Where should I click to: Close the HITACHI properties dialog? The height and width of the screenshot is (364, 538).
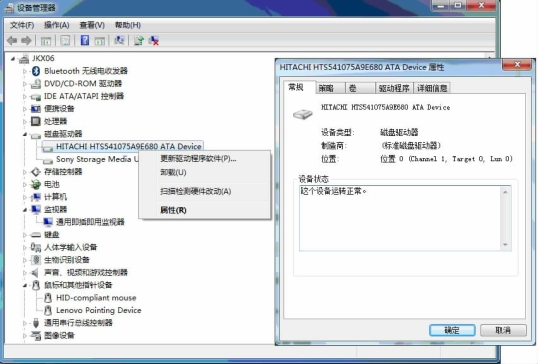tap(517, 64)
